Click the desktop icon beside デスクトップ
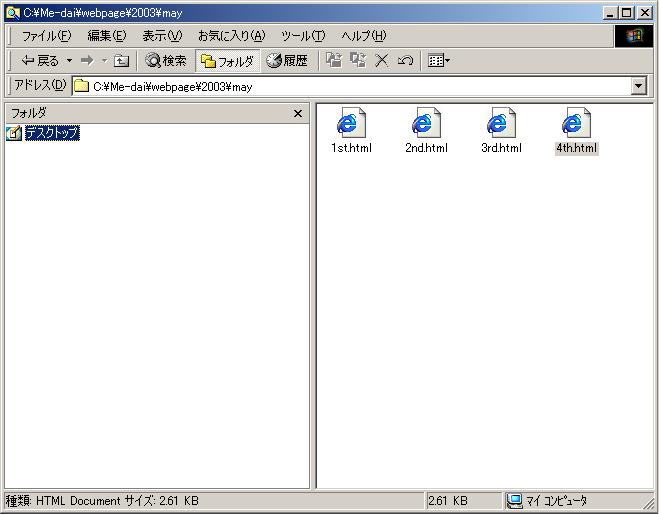The image size is (659, 514). [x=14, y=133]
